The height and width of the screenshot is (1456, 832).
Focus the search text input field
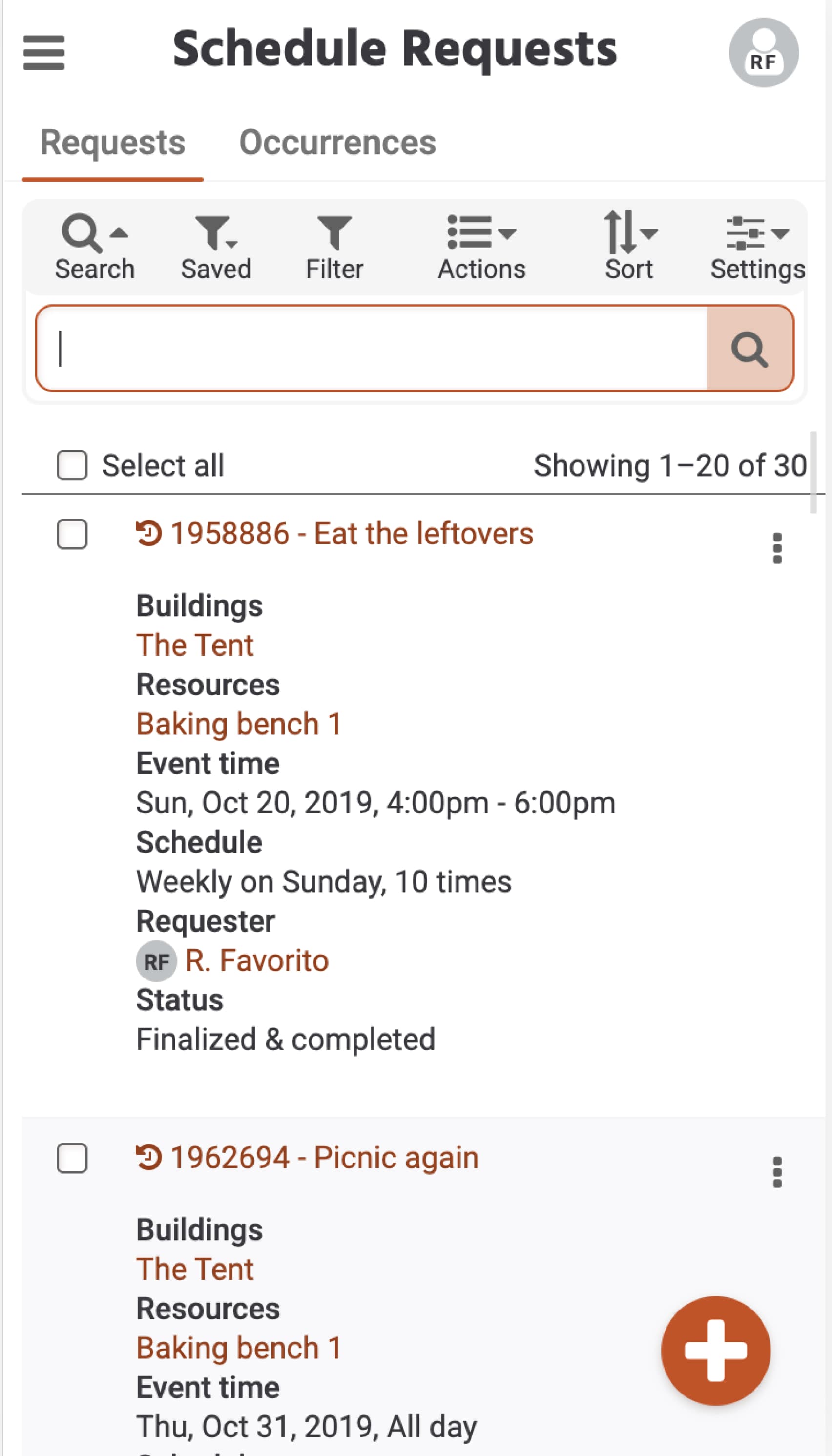[372, 348]
